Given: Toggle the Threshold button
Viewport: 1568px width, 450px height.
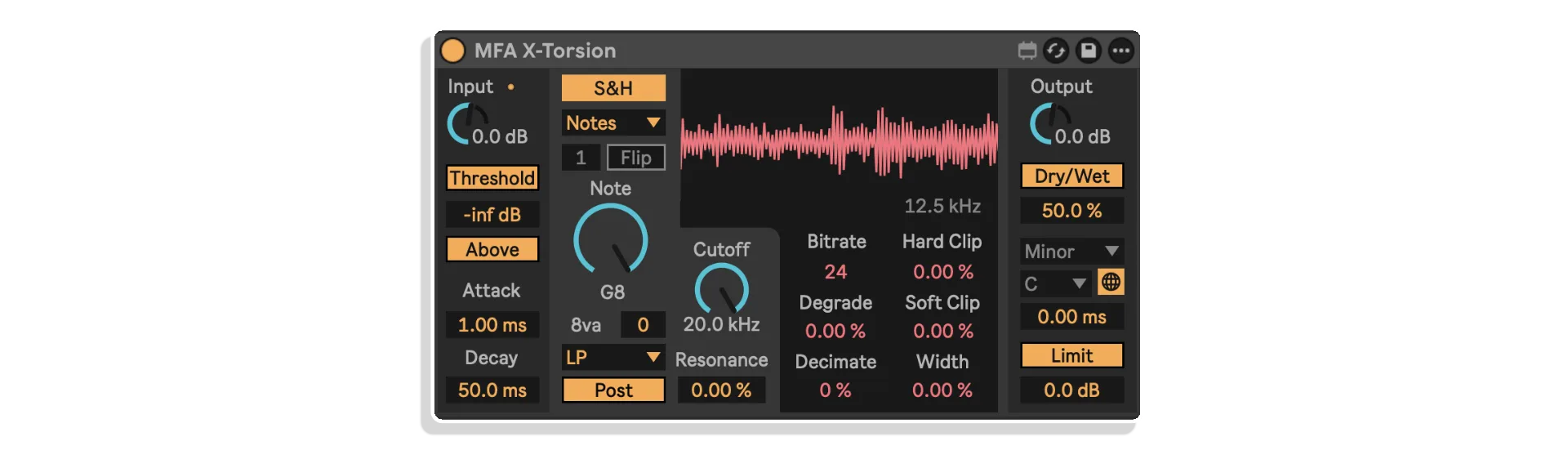Looking at the screenshot, I should (492, 178).
